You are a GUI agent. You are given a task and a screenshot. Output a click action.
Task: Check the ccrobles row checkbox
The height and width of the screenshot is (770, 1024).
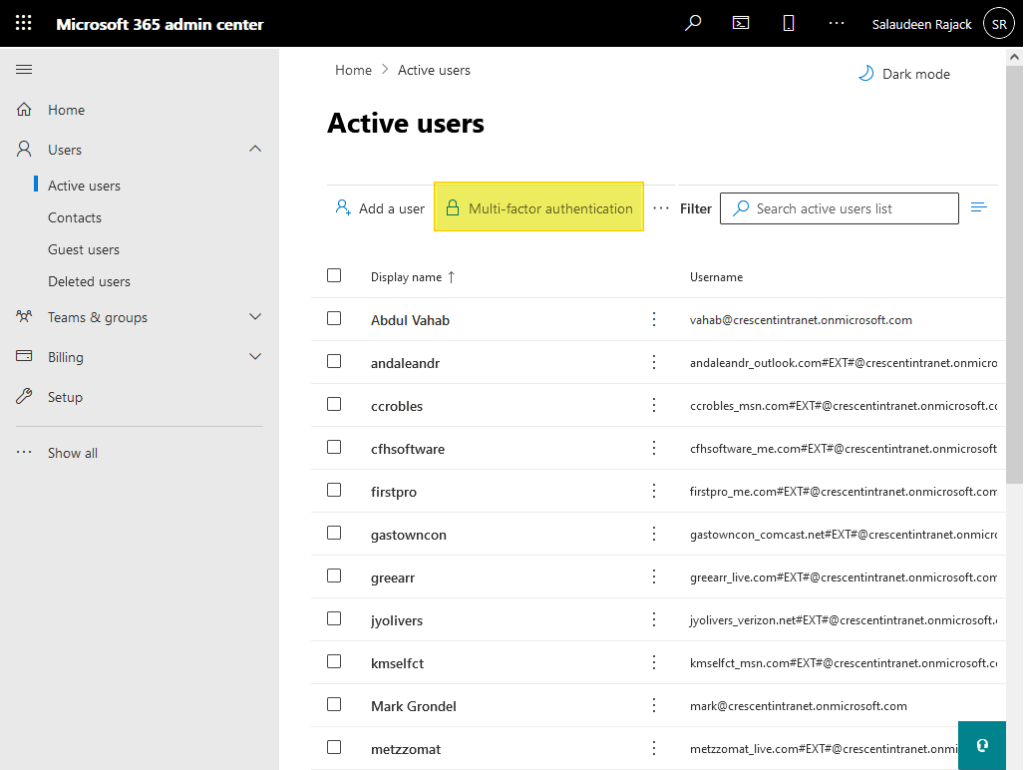coord(334,404)
